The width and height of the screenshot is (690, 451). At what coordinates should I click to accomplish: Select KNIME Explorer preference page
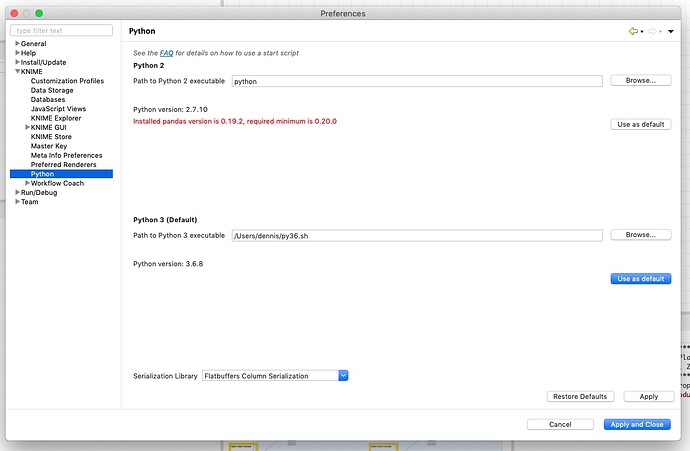point(56,118)
